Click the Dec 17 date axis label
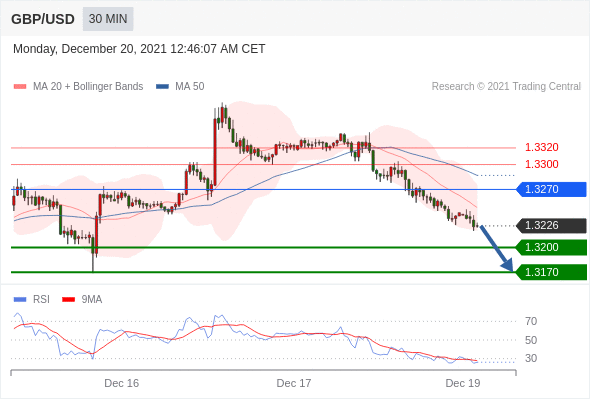The image size is (590, 400). [293, 383]
